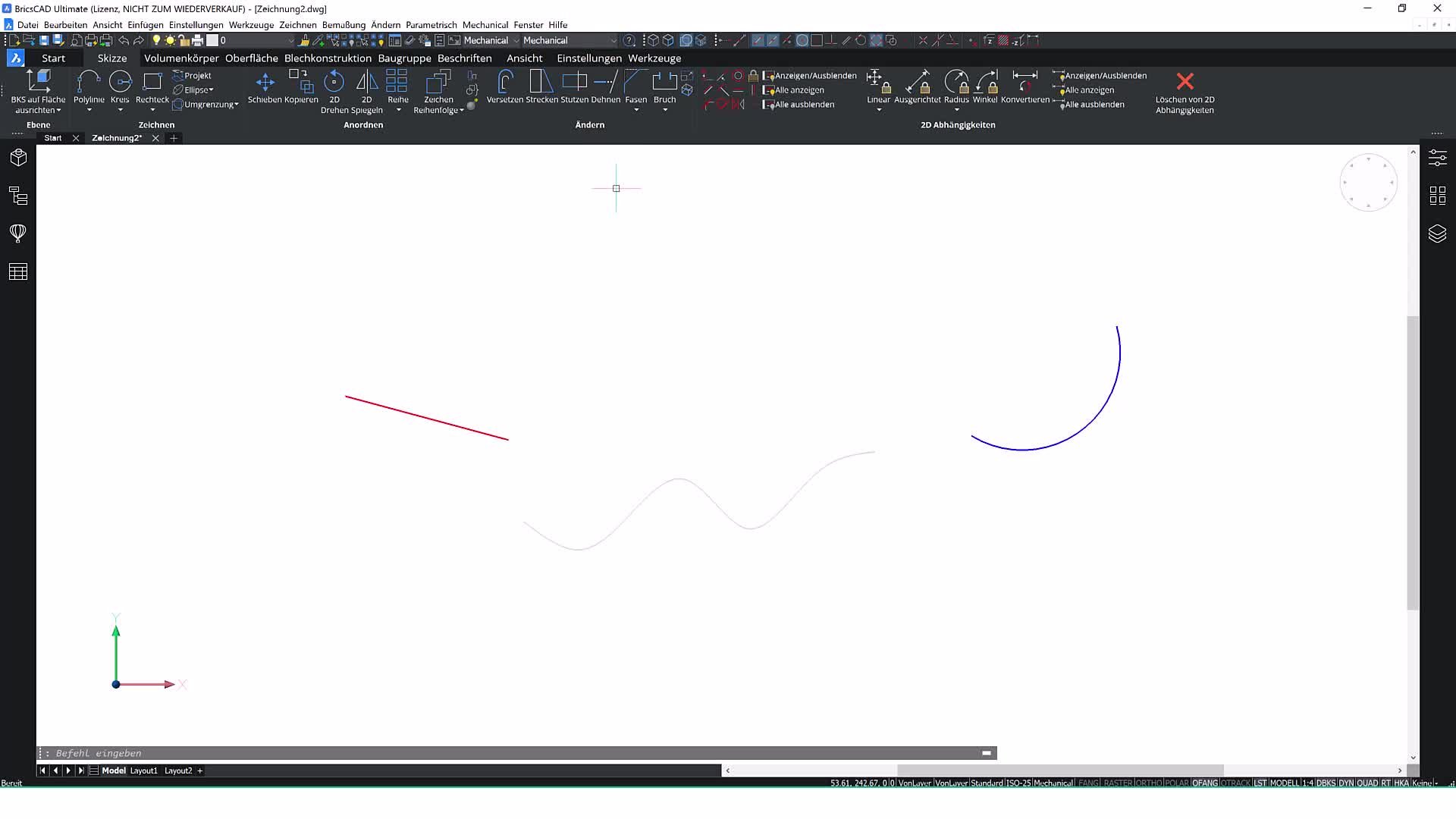Switch to the Volumenkörper ribbon tab
The height and width of the screenshot is (819, 1456).
(181, 58)
